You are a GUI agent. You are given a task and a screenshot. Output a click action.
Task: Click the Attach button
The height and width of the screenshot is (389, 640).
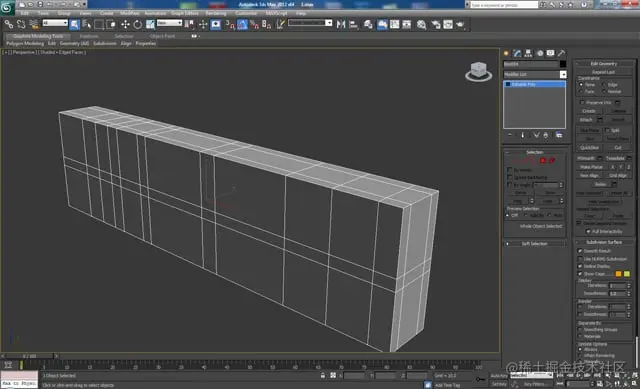[x=586, y=120]
